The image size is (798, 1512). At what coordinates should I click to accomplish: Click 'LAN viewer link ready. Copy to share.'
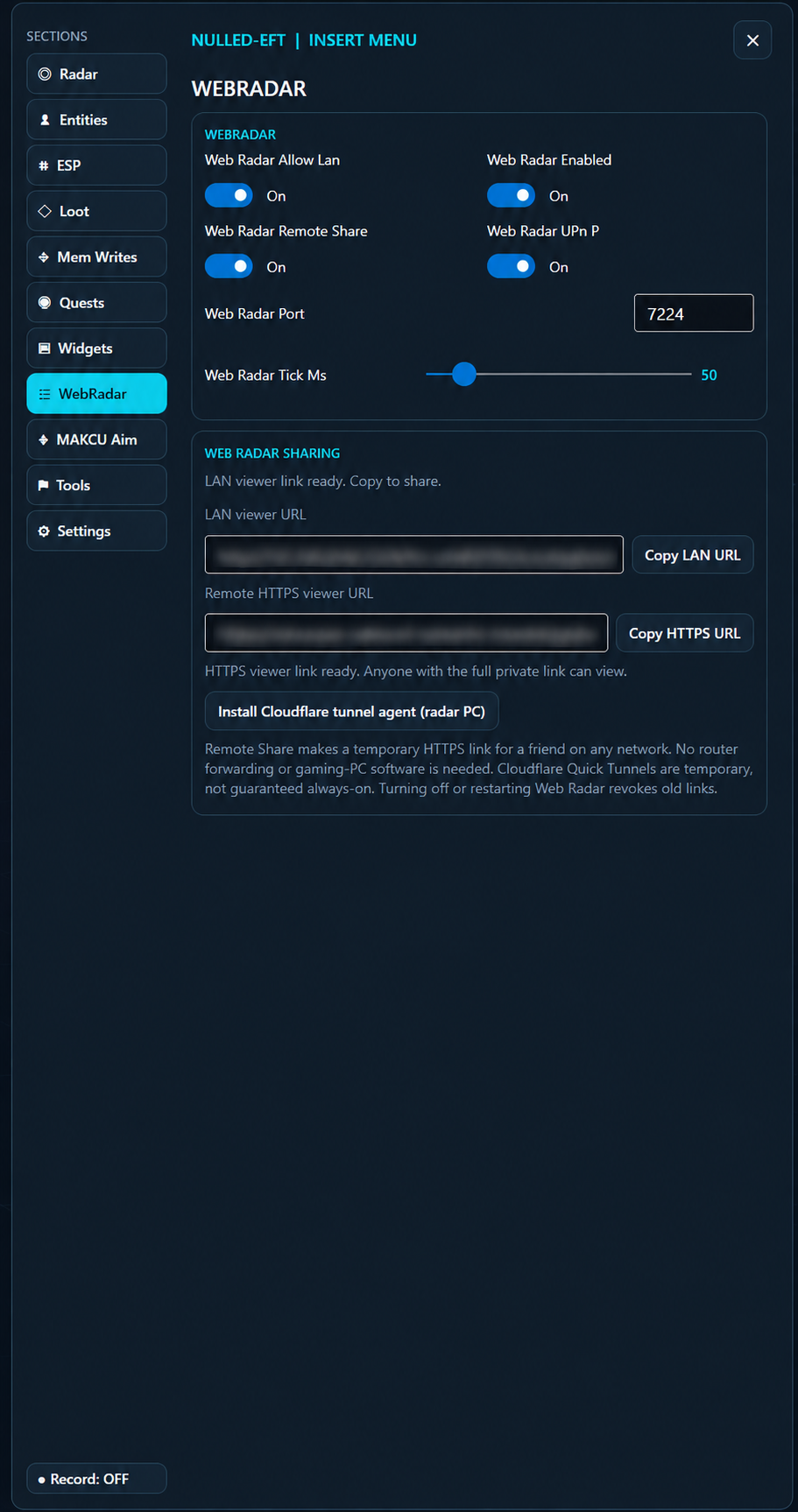click(323, 482)
